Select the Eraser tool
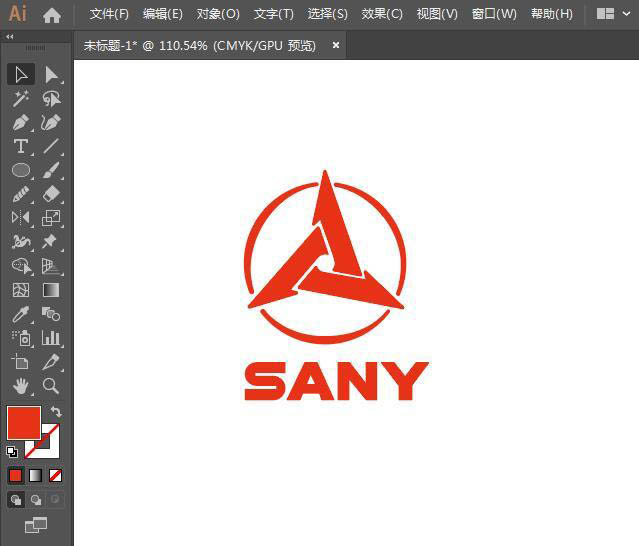Screen dimensions: 639x546 click(51, 194)
